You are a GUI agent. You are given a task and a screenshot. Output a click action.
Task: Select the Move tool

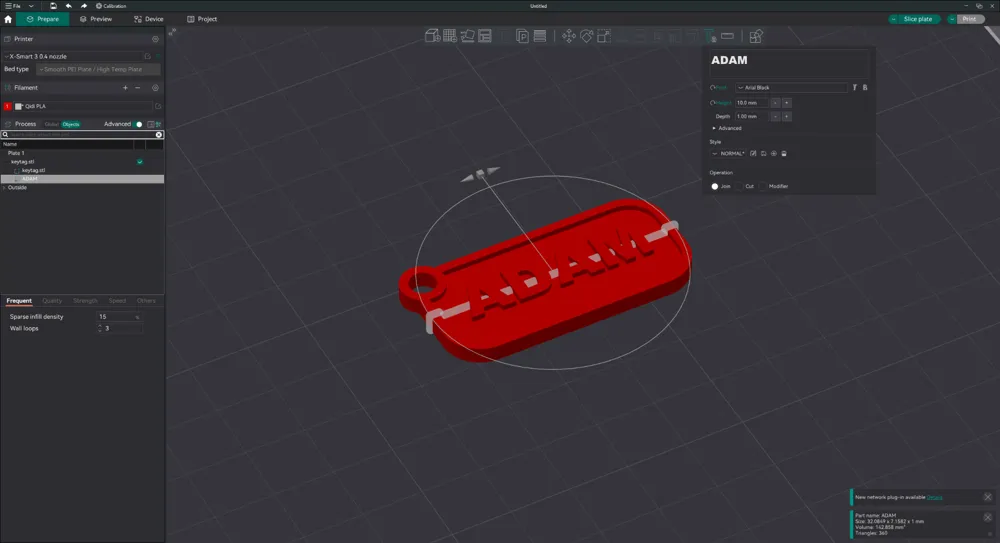coord(569,36)
